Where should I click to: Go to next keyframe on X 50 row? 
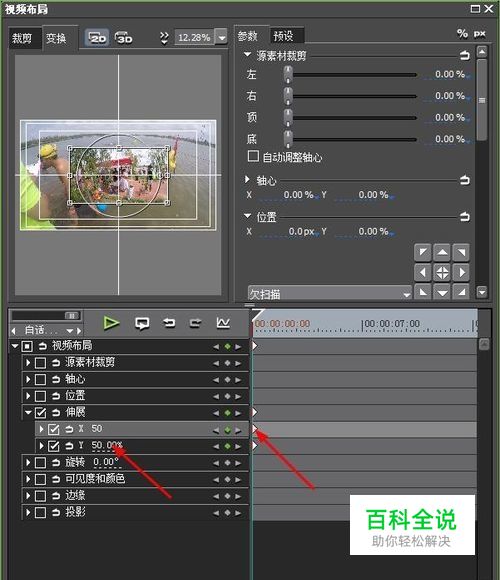[x=238, y=430]
